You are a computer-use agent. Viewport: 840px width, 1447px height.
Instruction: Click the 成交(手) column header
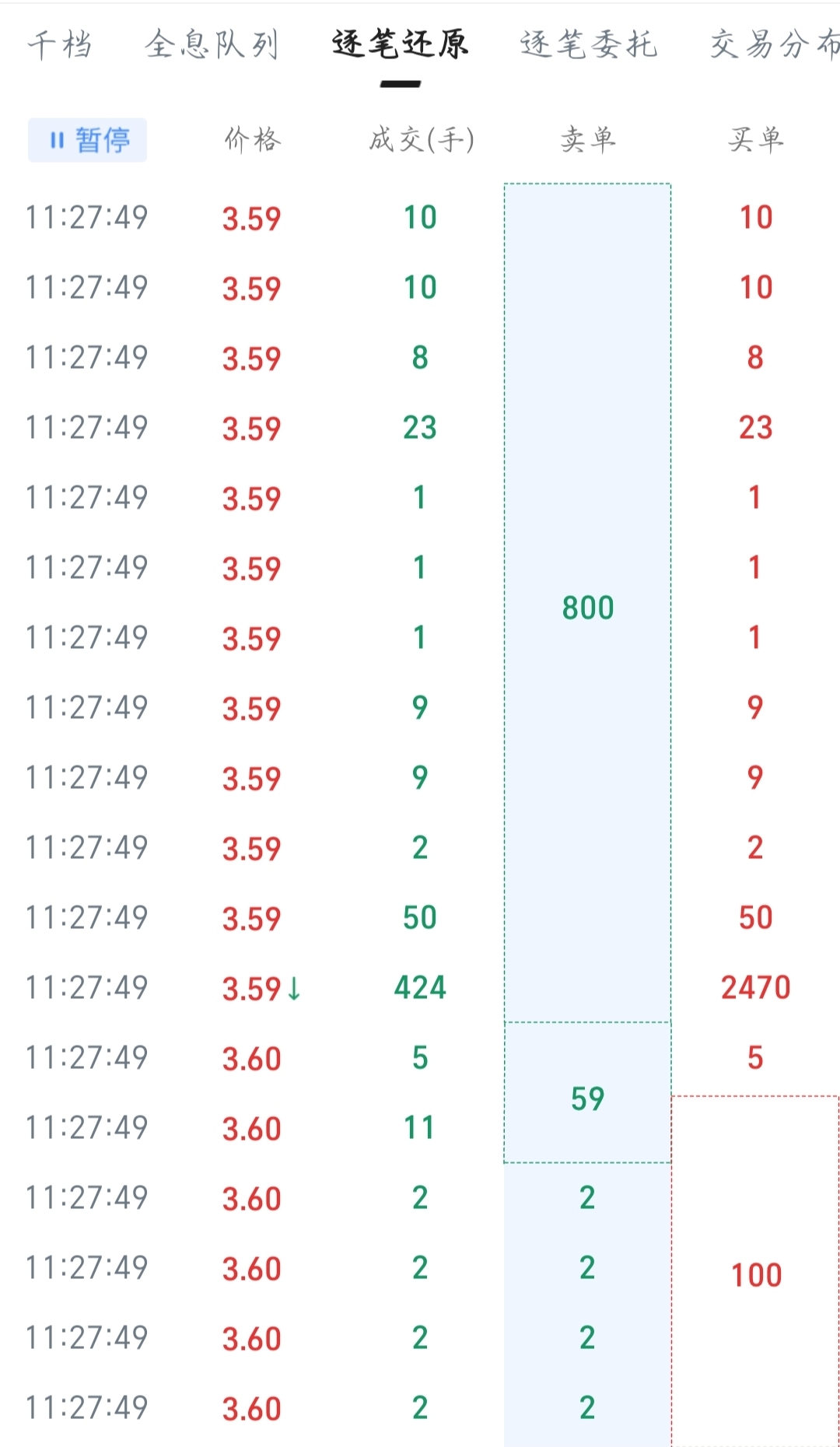point(421,140)
